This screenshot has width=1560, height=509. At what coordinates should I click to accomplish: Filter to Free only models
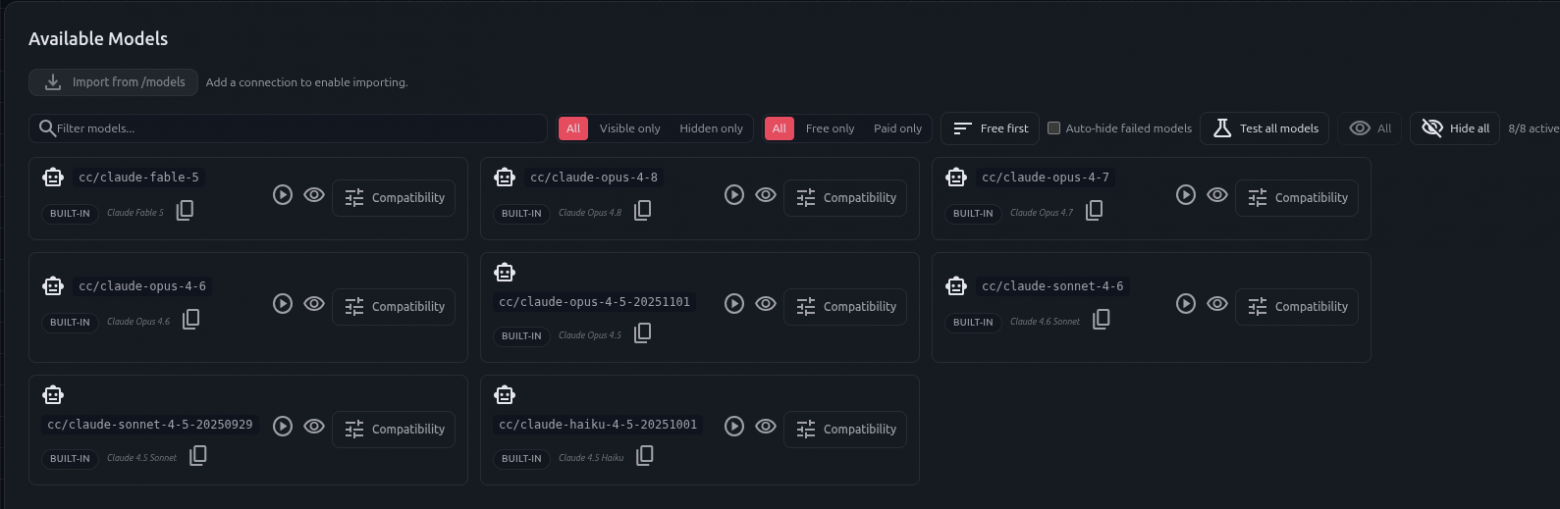tap(830, 128)
